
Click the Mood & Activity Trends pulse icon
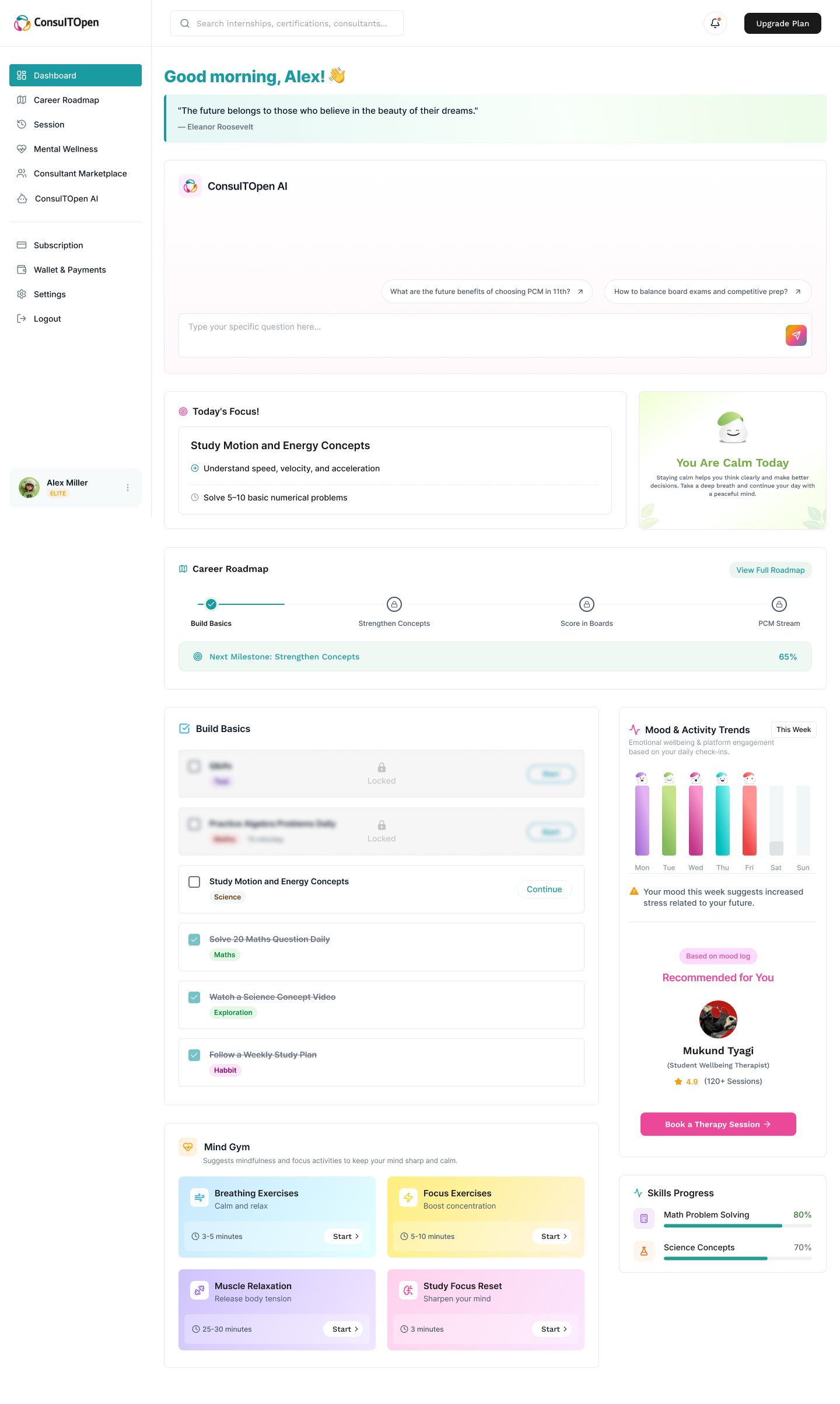coord(635,730)
